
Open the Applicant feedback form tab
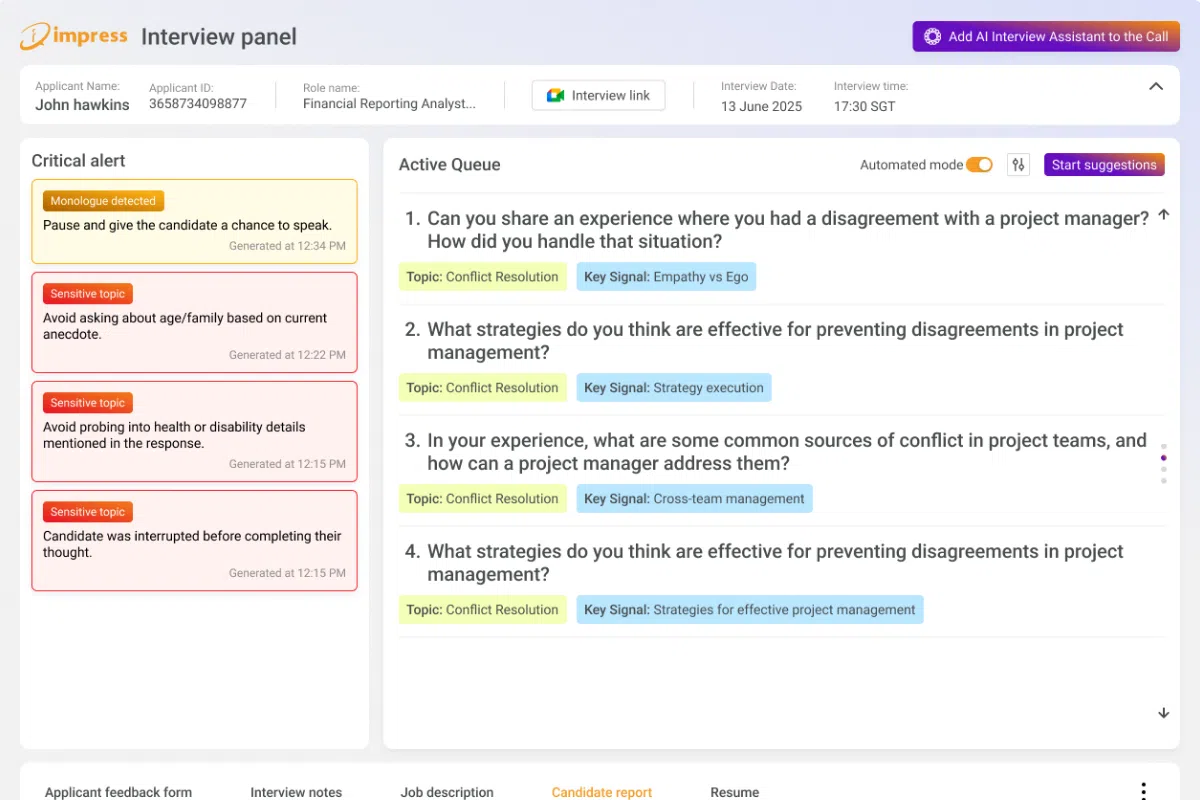point(118,792)
